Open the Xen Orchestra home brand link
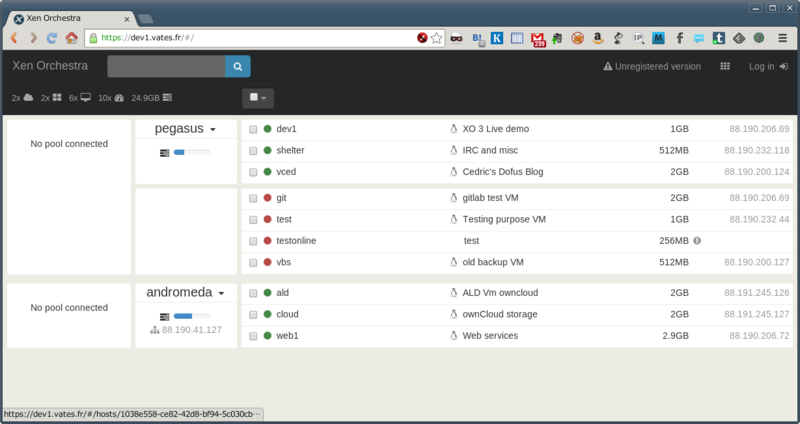800x424 pixels. [50, 66]
